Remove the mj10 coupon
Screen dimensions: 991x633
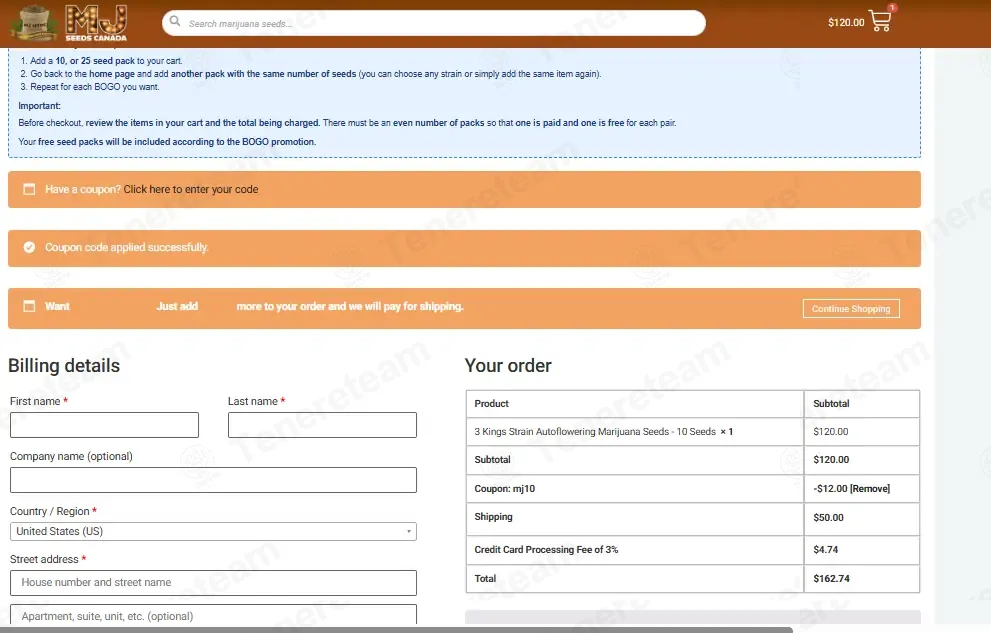pyautogui.click(x=870, y=488)
